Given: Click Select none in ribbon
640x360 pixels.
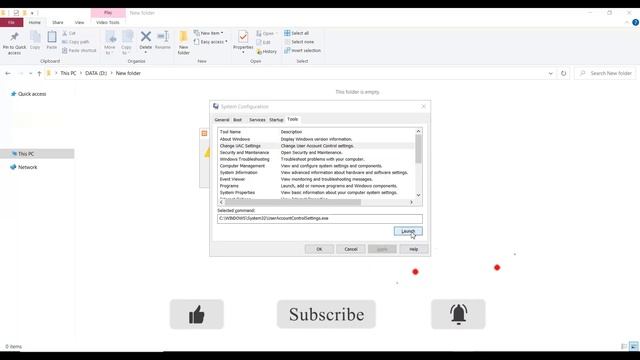Looking at the screenshot, I should (299, 42).
